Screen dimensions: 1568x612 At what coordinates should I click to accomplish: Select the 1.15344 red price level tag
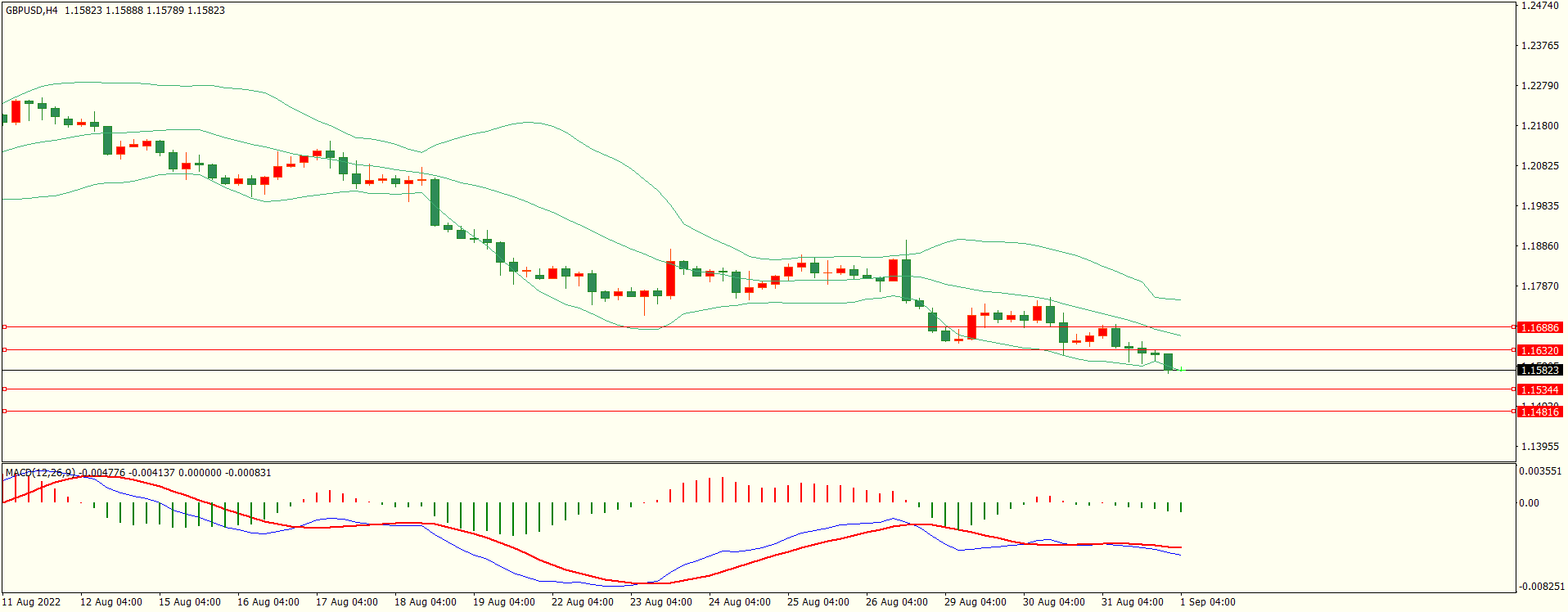pos(1539,390)
